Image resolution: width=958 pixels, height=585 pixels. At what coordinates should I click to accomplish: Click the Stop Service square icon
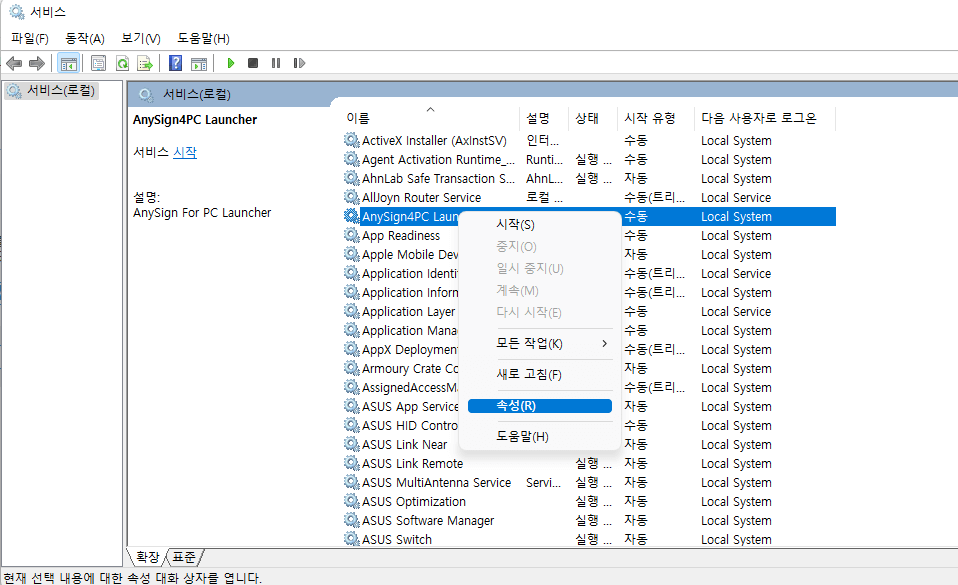coord(252,63)
